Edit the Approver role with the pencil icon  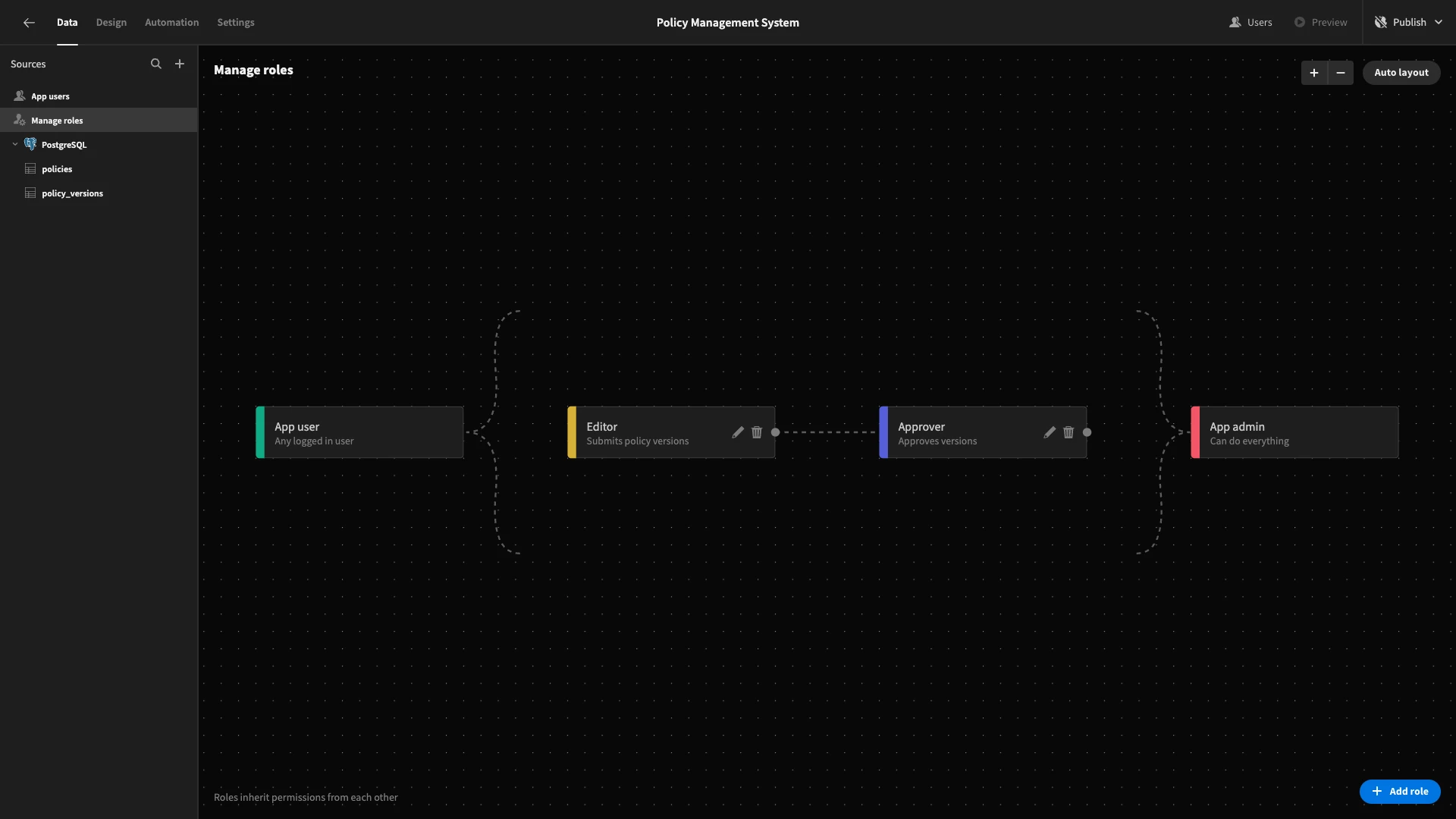pos(1050,432)
